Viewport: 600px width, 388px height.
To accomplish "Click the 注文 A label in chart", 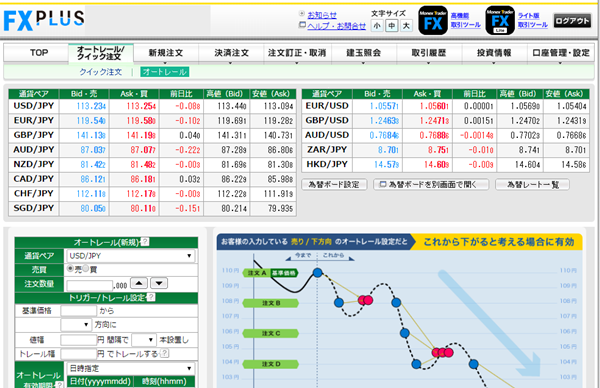I will click(x=257, y=273).
